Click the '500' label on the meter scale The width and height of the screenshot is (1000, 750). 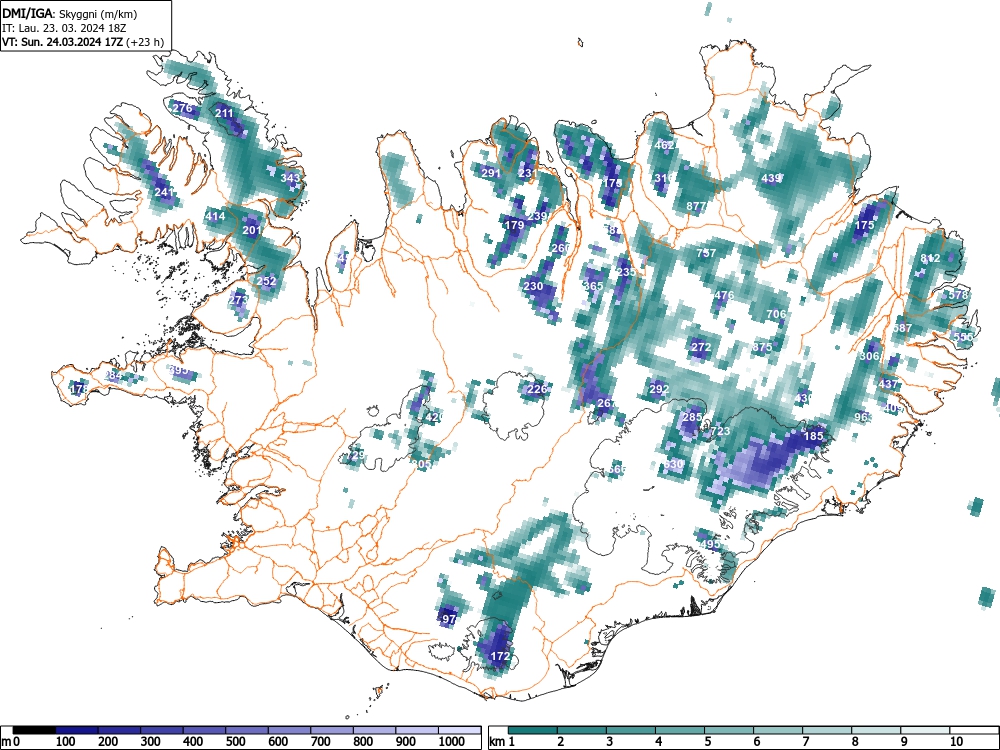point(235,742)
